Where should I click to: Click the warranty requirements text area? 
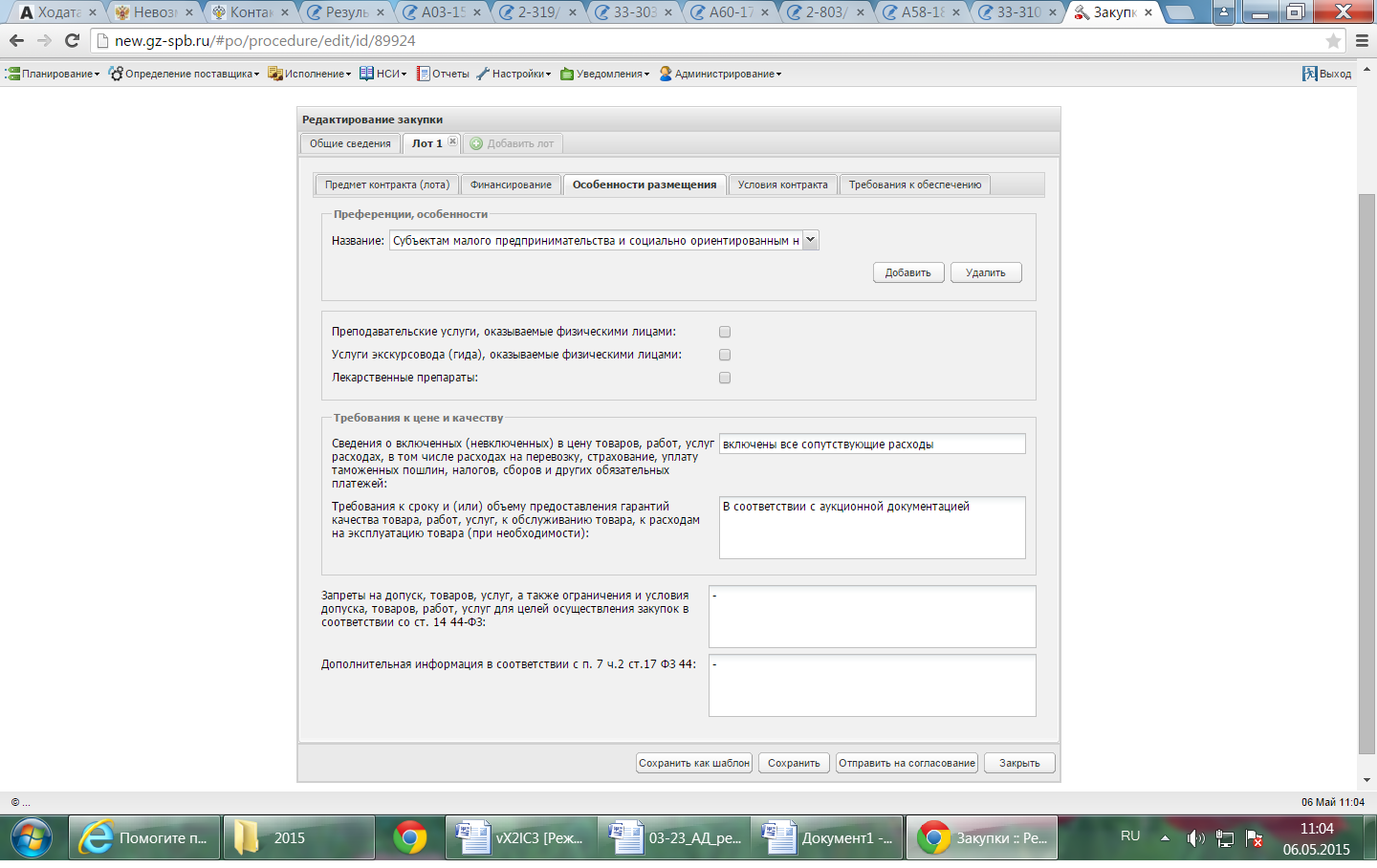click(872, 528)
